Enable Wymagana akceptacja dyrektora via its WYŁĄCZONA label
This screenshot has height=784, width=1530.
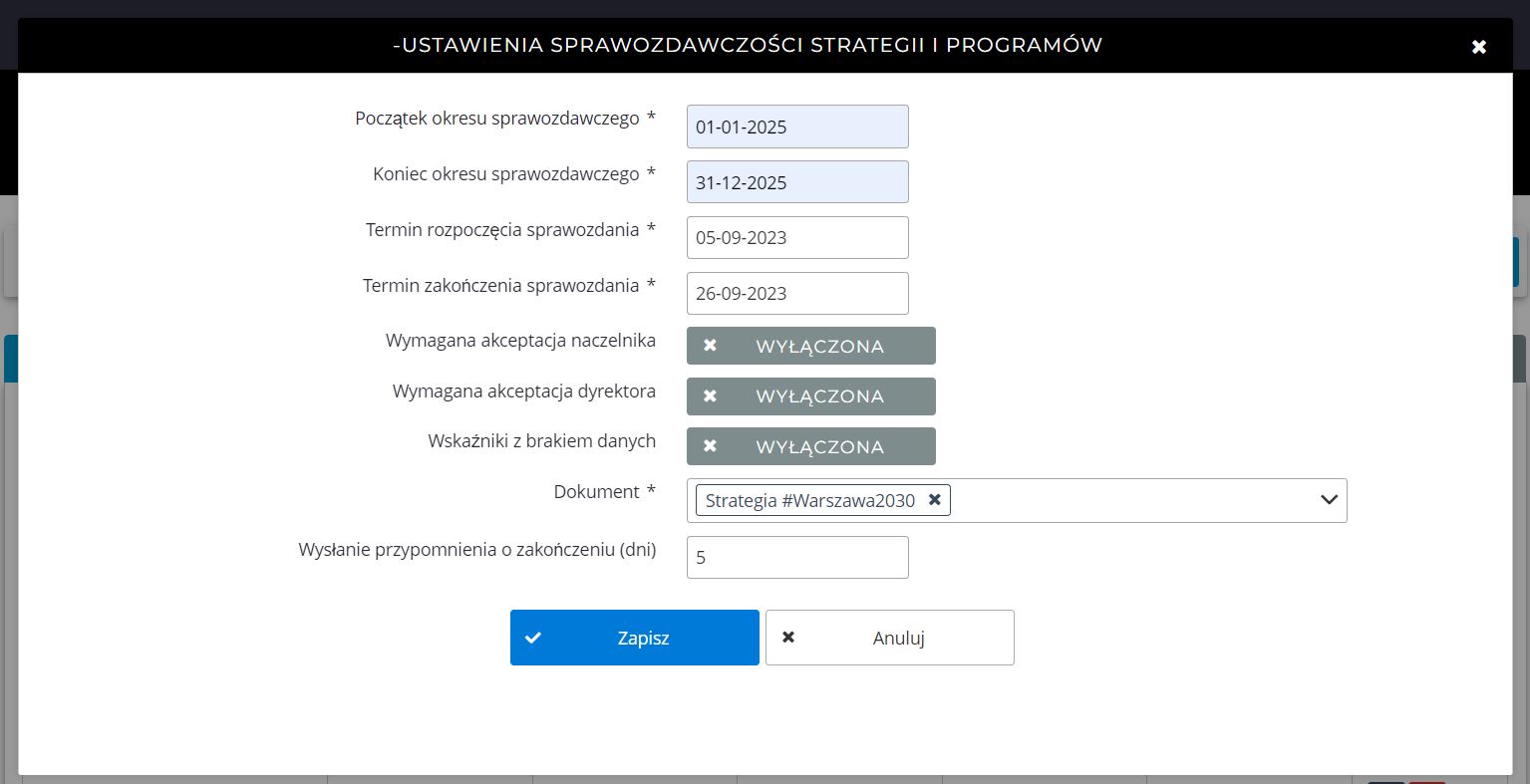819,396
